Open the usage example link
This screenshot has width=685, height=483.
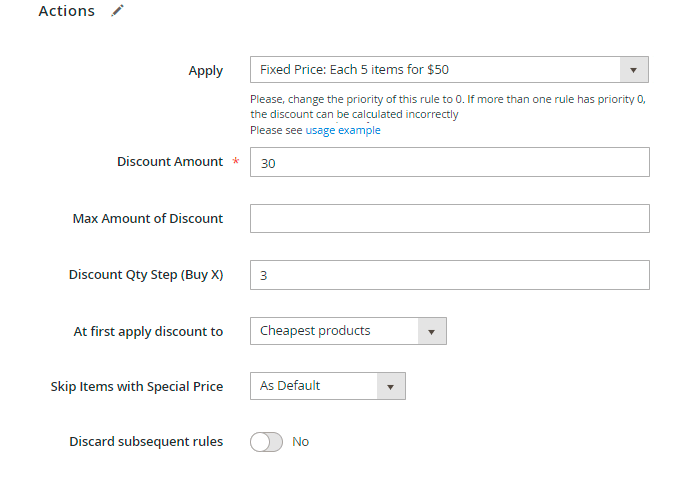pos(343,130)
